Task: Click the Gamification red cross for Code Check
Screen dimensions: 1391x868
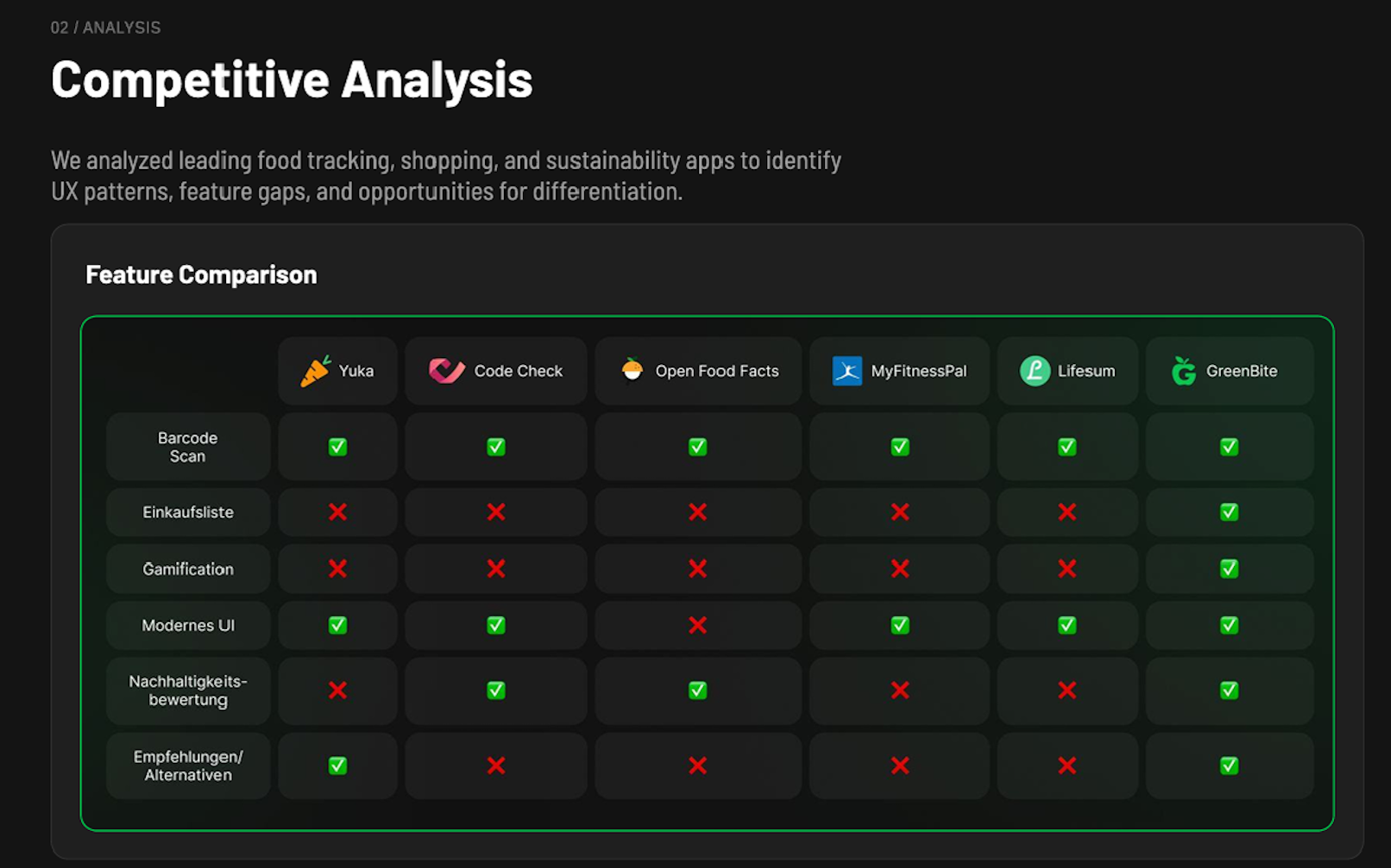Action: pos(496,569)
